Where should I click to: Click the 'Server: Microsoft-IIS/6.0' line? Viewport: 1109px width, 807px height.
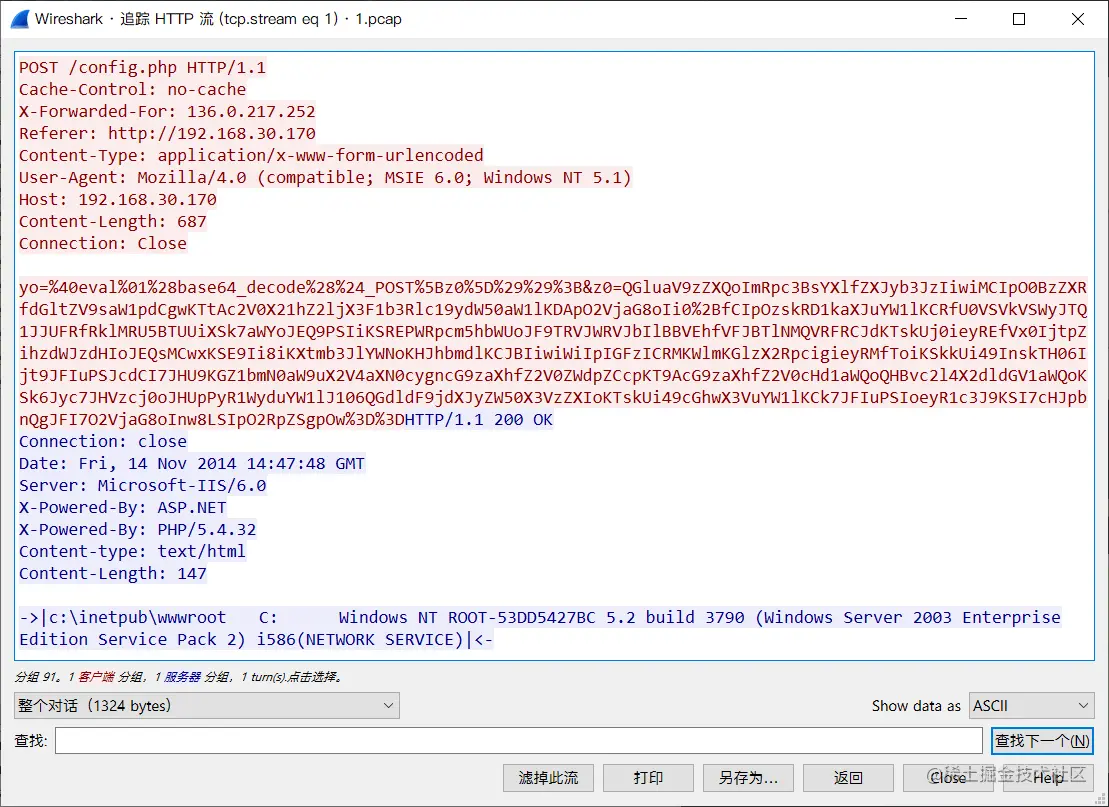coord(142,485)
